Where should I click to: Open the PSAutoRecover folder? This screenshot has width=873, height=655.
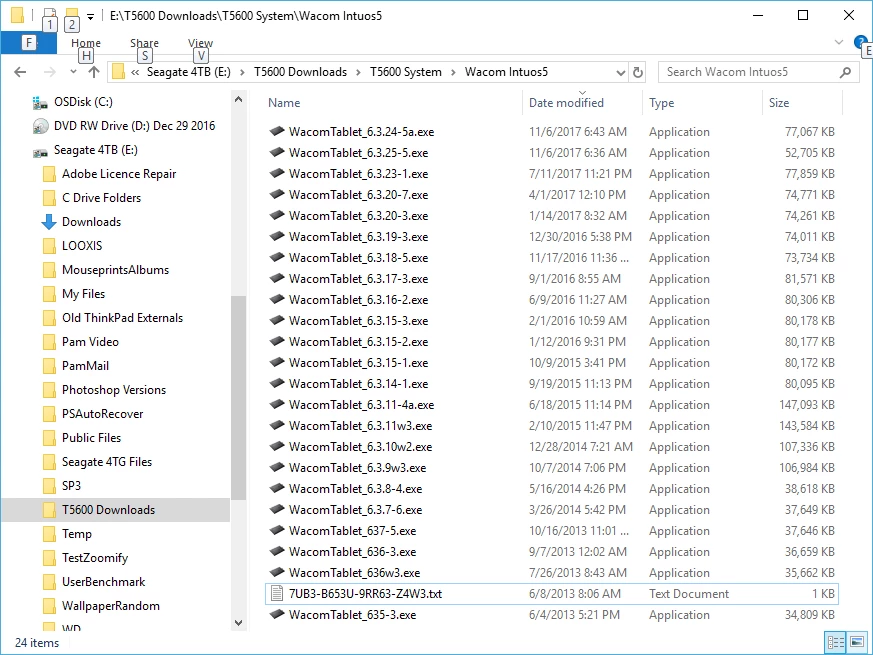point(102,414)
